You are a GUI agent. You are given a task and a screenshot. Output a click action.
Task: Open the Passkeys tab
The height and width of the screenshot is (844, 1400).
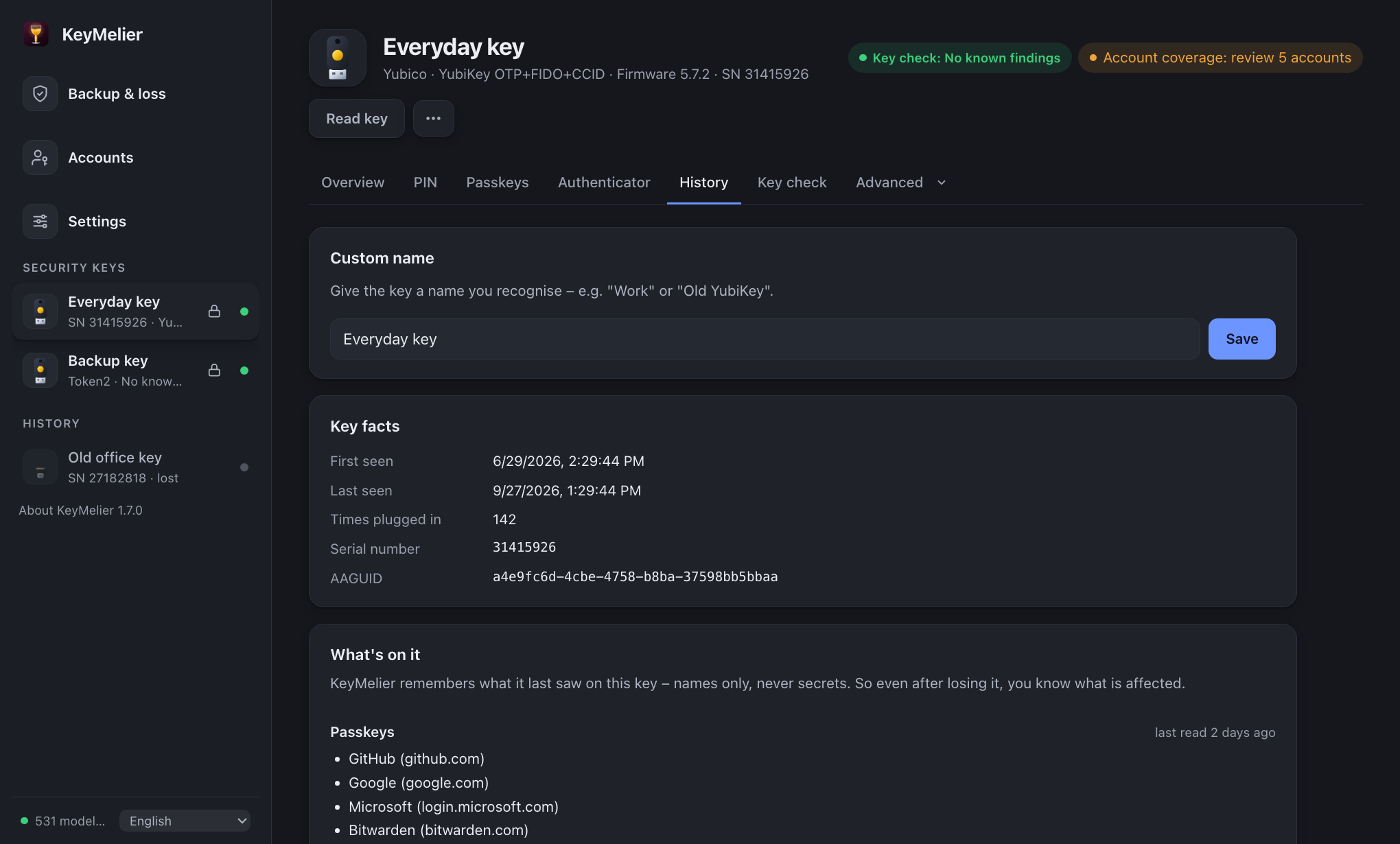point(497,183)
